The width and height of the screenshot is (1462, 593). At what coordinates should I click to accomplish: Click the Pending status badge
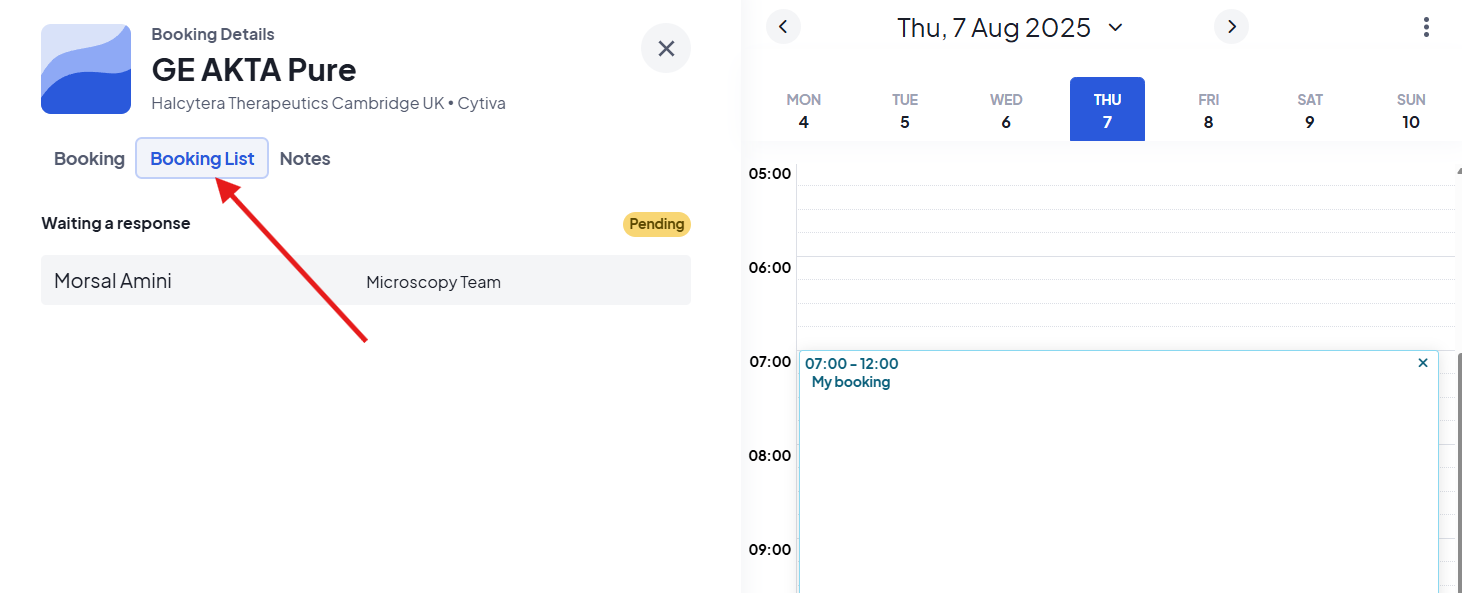point(656,224)
